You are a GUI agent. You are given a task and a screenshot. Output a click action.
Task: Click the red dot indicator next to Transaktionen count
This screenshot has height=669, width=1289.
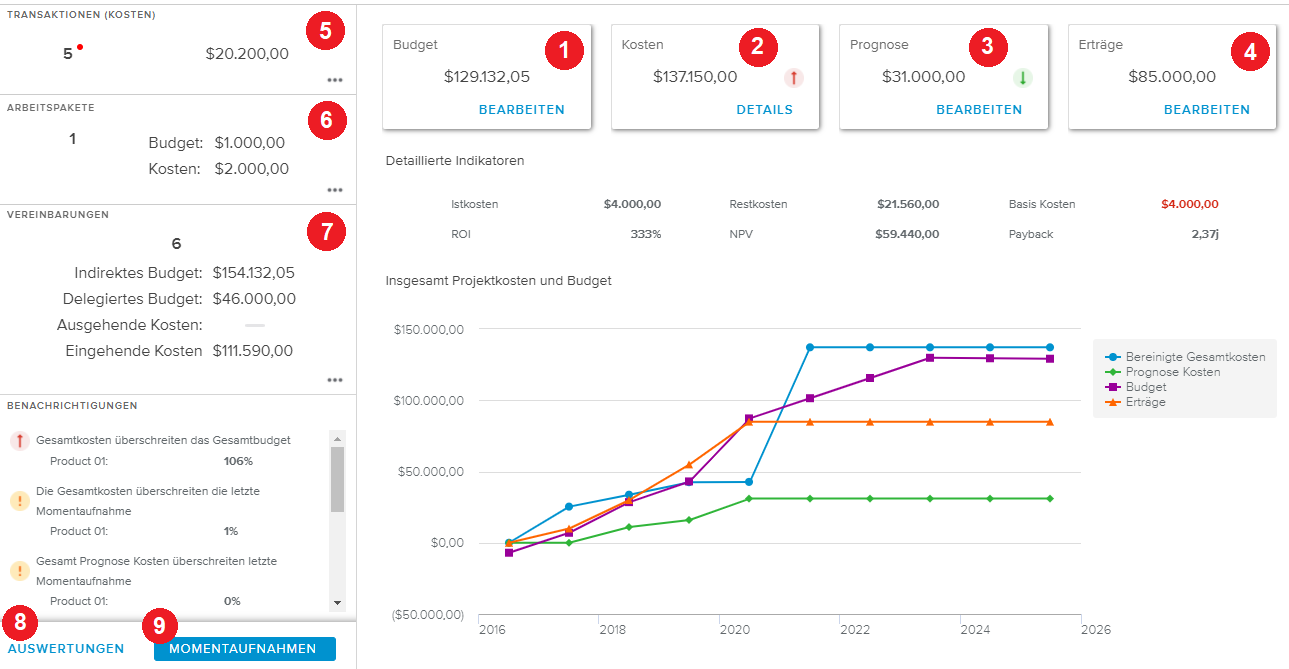[x=80, y=47]
